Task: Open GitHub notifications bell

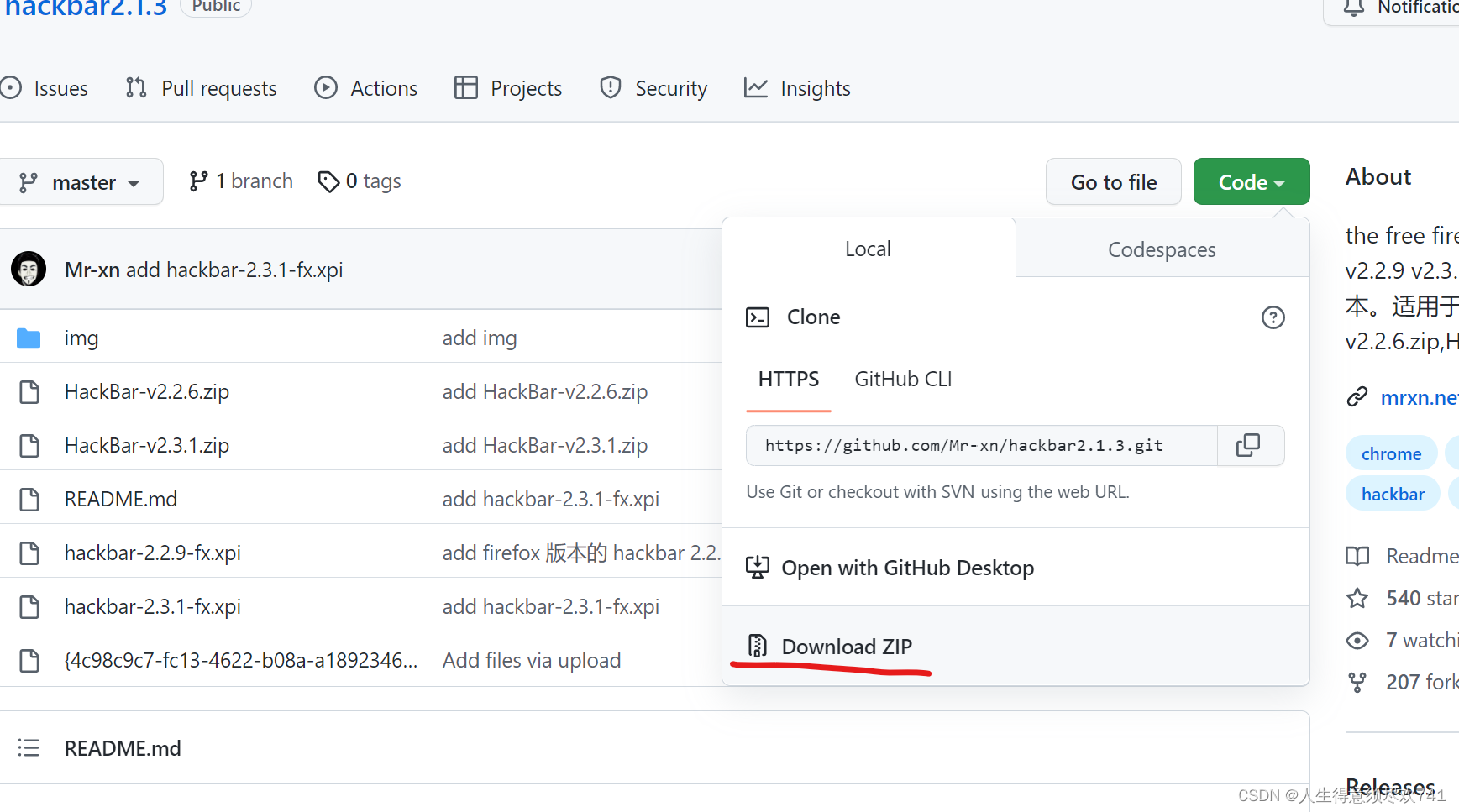Action: click(1353, 8)
